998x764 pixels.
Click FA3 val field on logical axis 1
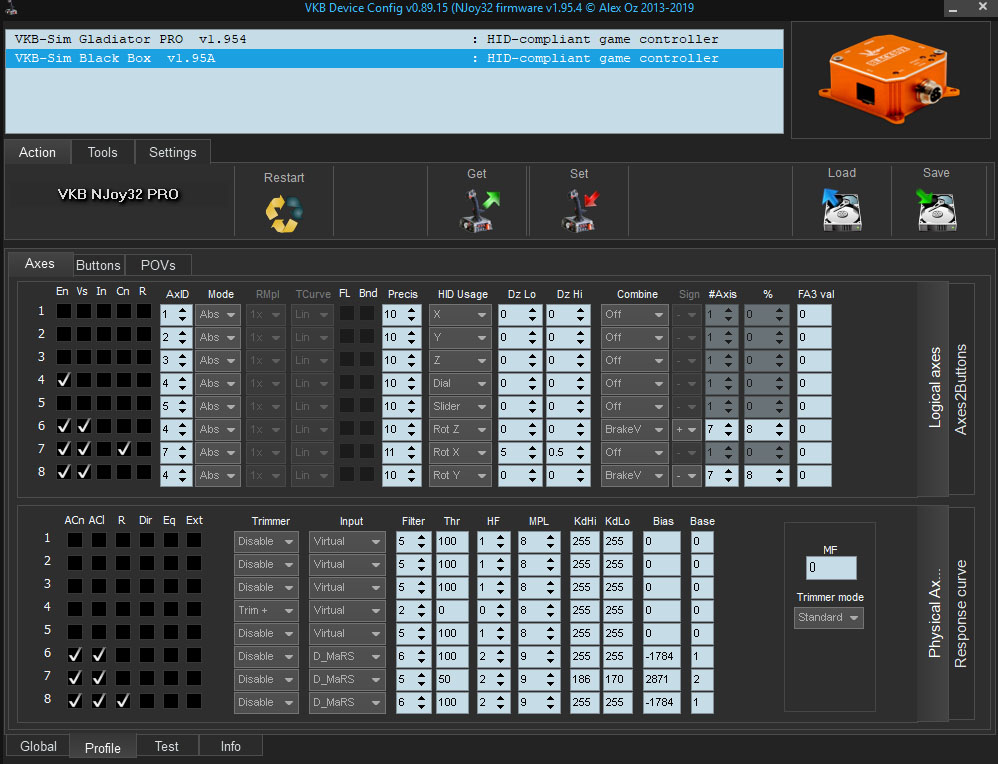pyautogui.click(x=813, y=315)
